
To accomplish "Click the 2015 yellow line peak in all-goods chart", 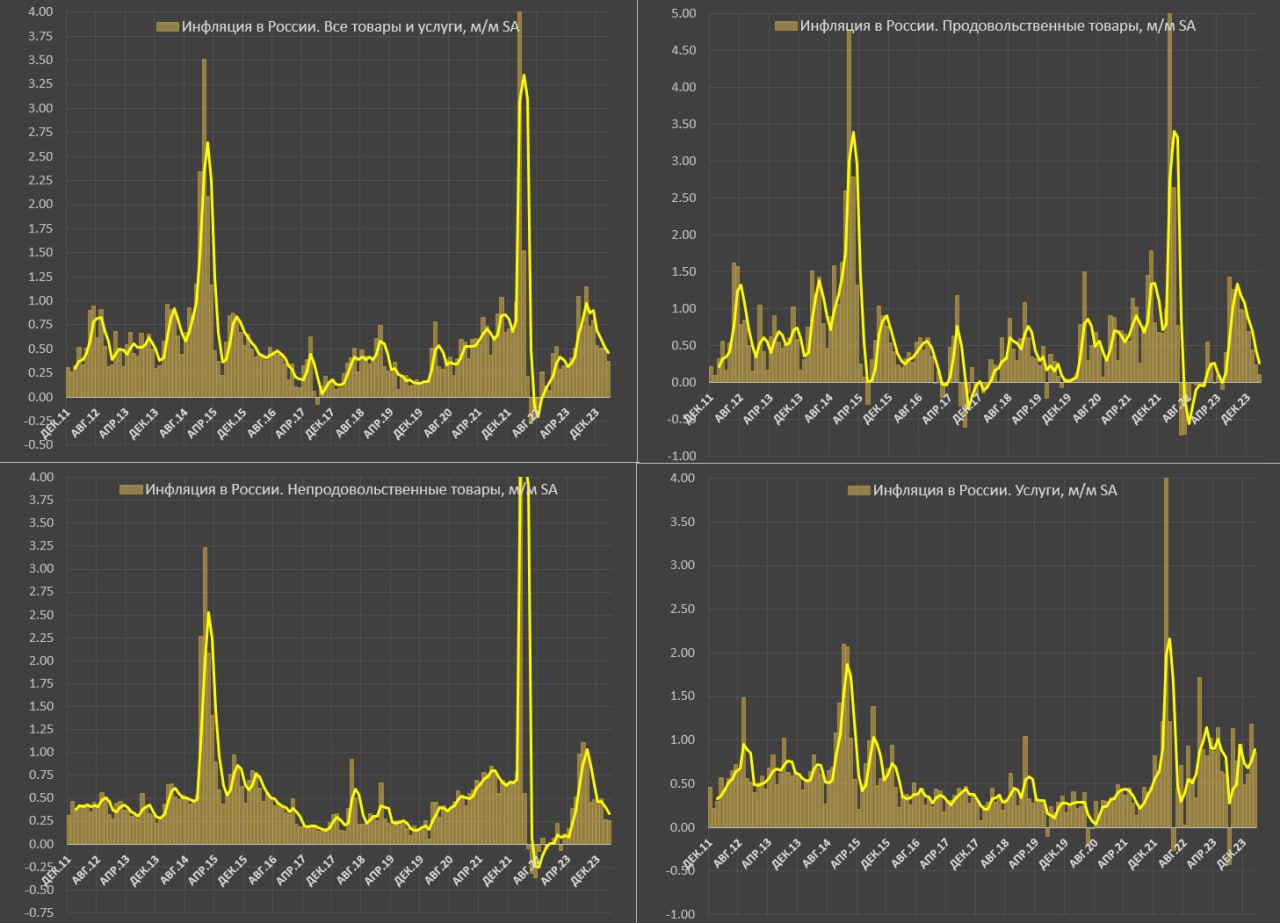I will point(207,143).
